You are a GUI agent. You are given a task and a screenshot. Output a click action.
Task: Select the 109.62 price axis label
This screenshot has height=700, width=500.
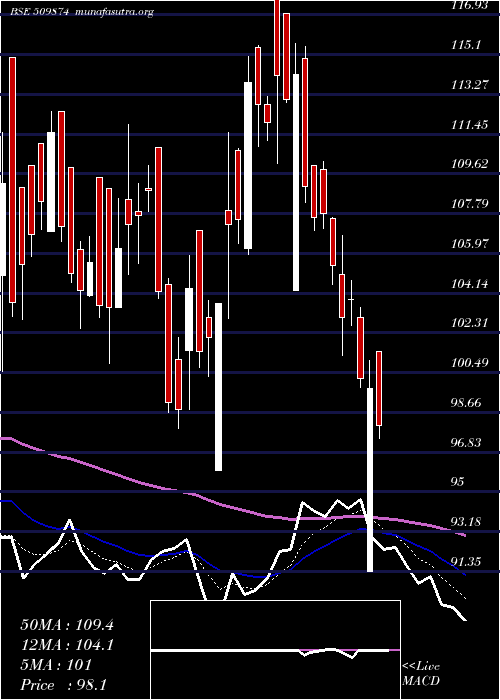(x=470, y=164)
